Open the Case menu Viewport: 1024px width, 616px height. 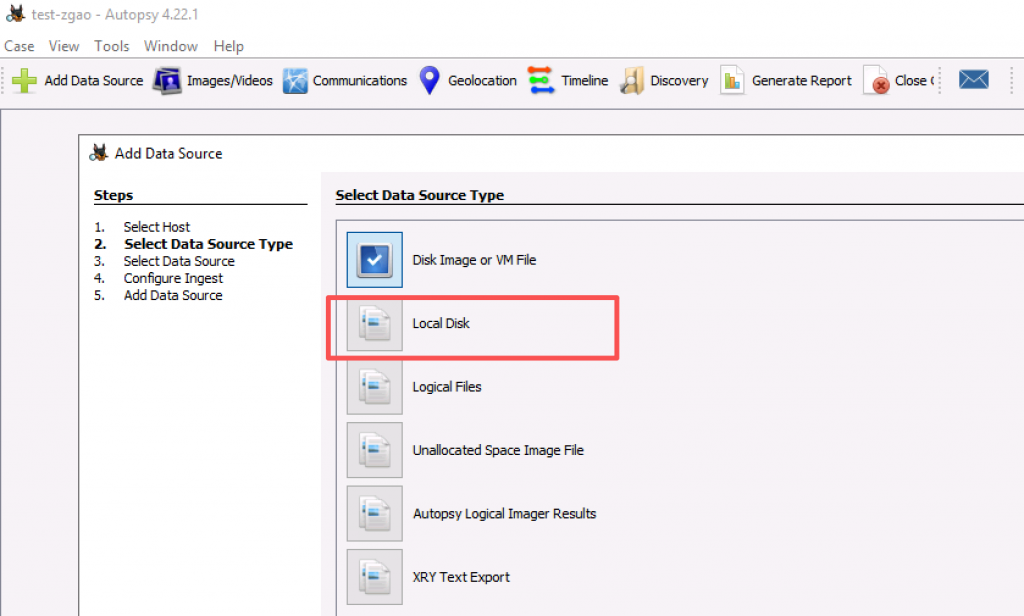click(19, 46)
